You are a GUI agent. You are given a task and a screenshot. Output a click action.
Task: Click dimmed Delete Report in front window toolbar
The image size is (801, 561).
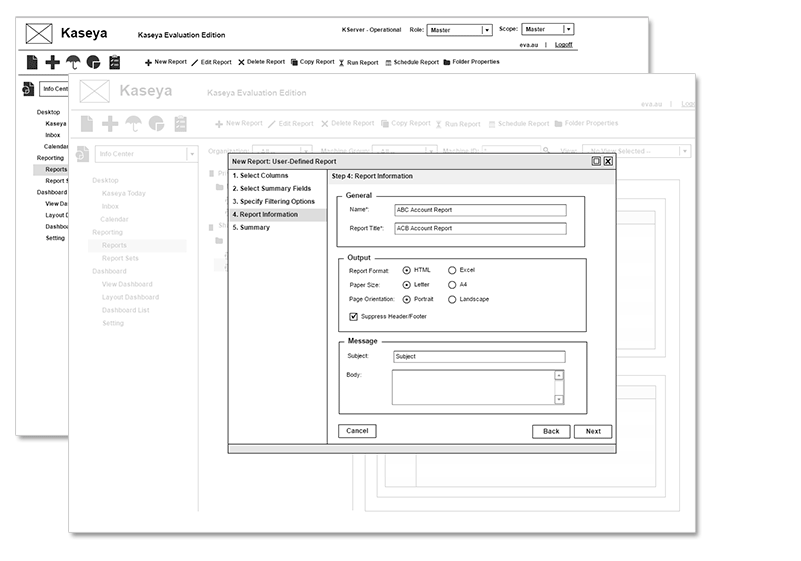tap(348, 124)
